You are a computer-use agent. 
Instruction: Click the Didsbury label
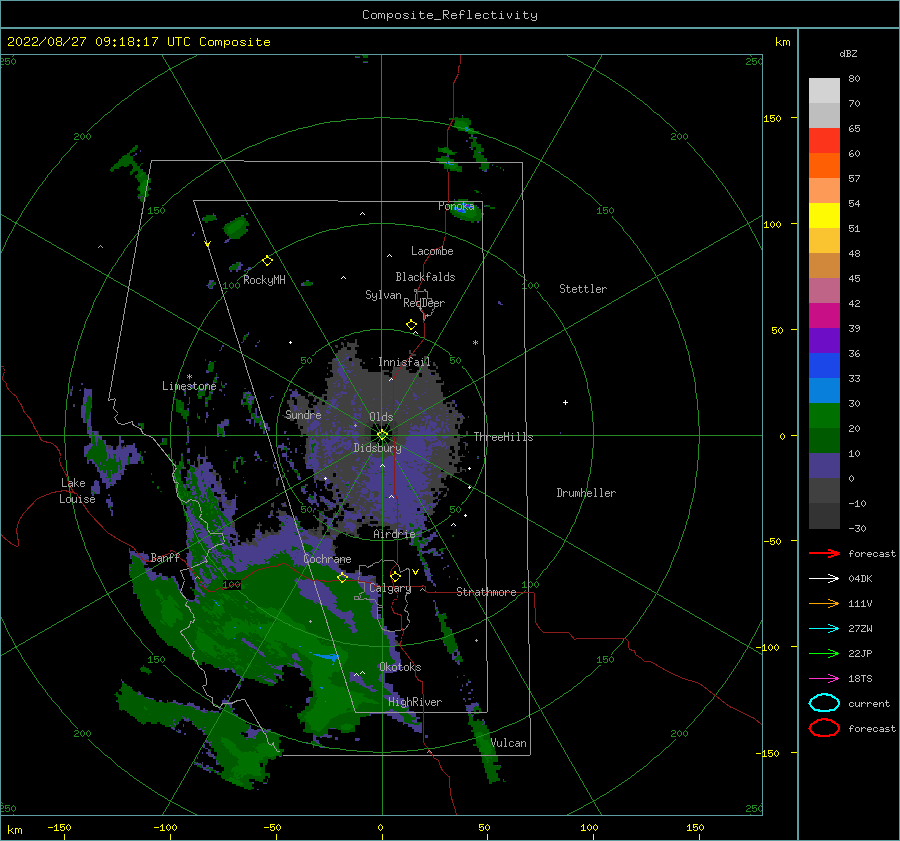coord(377,448)
